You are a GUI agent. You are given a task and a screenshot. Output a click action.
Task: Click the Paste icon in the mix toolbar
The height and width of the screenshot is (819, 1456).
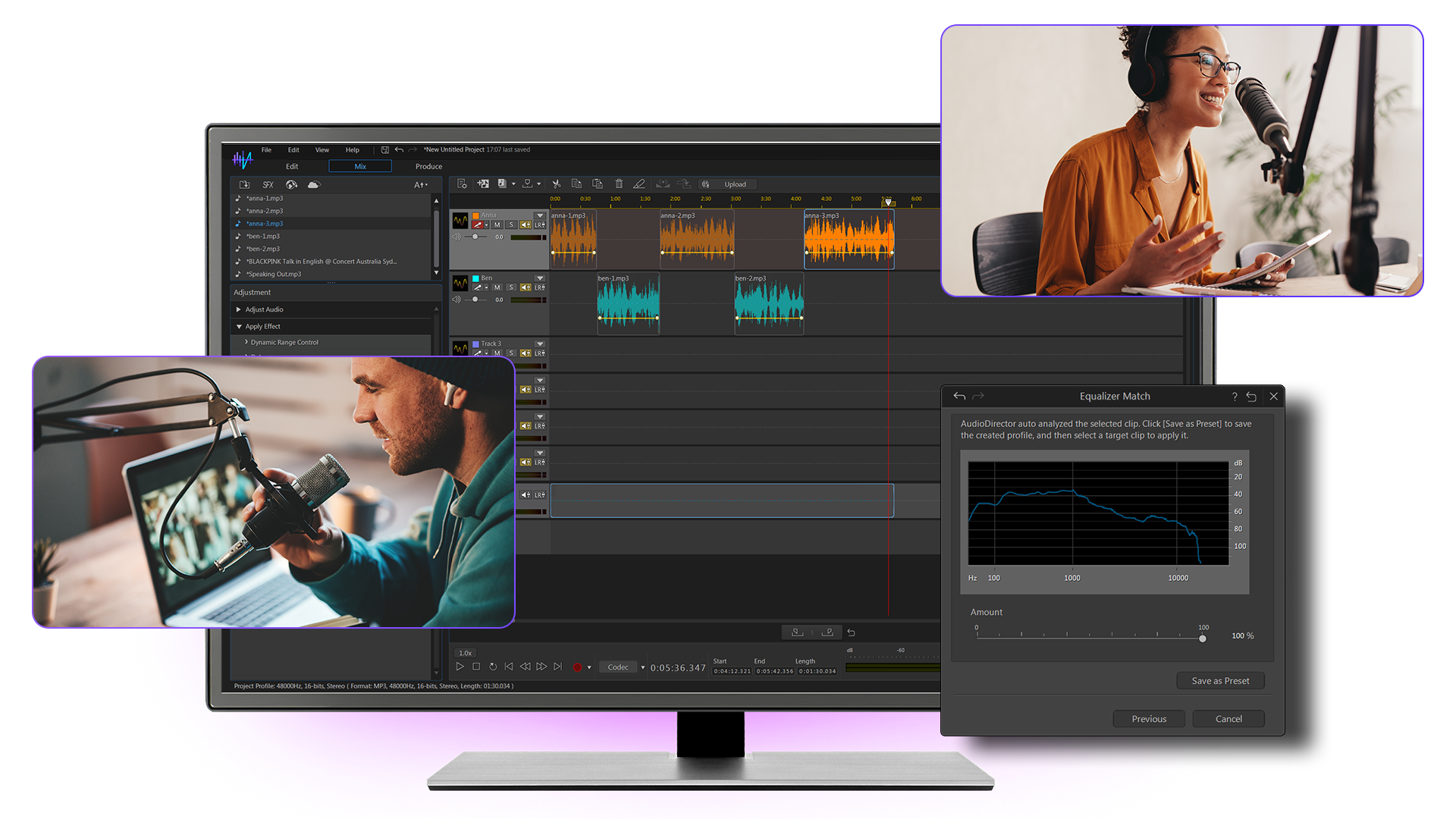pos(598,184)
